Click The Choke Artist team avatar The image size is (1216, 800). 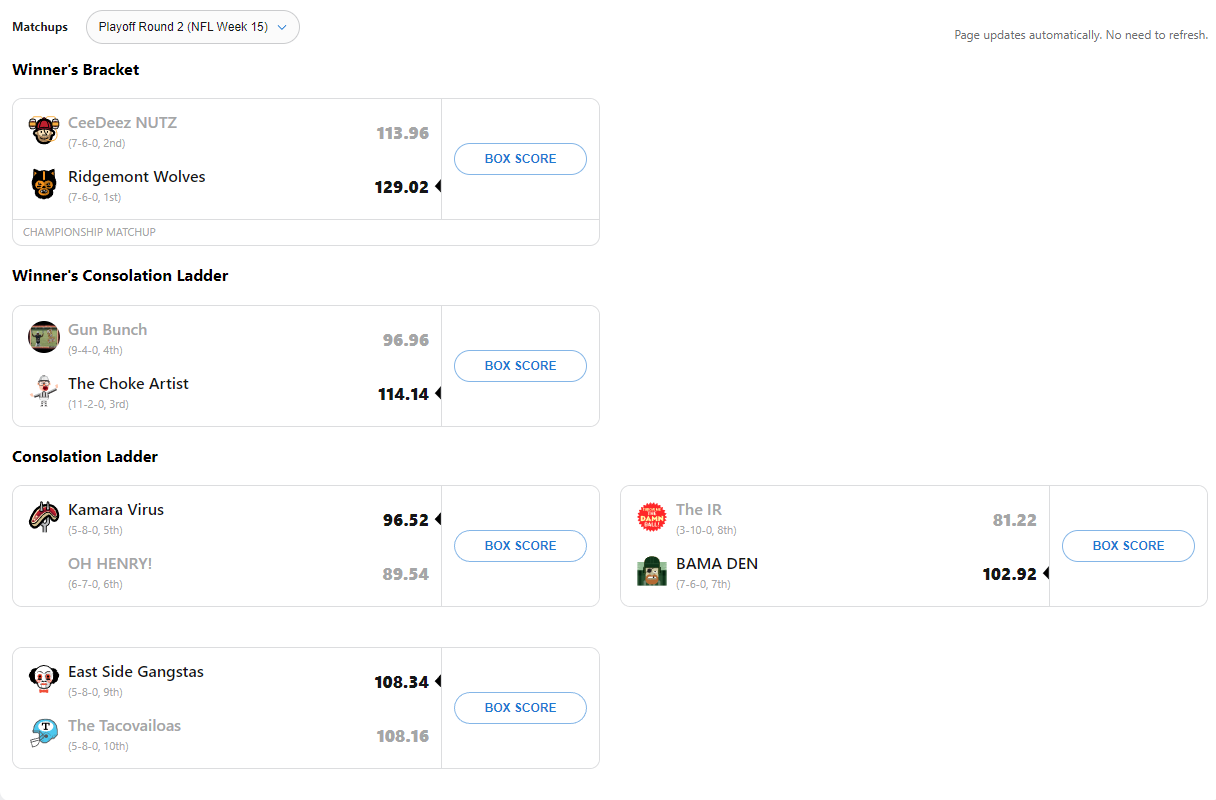click(x=44, y=392)
